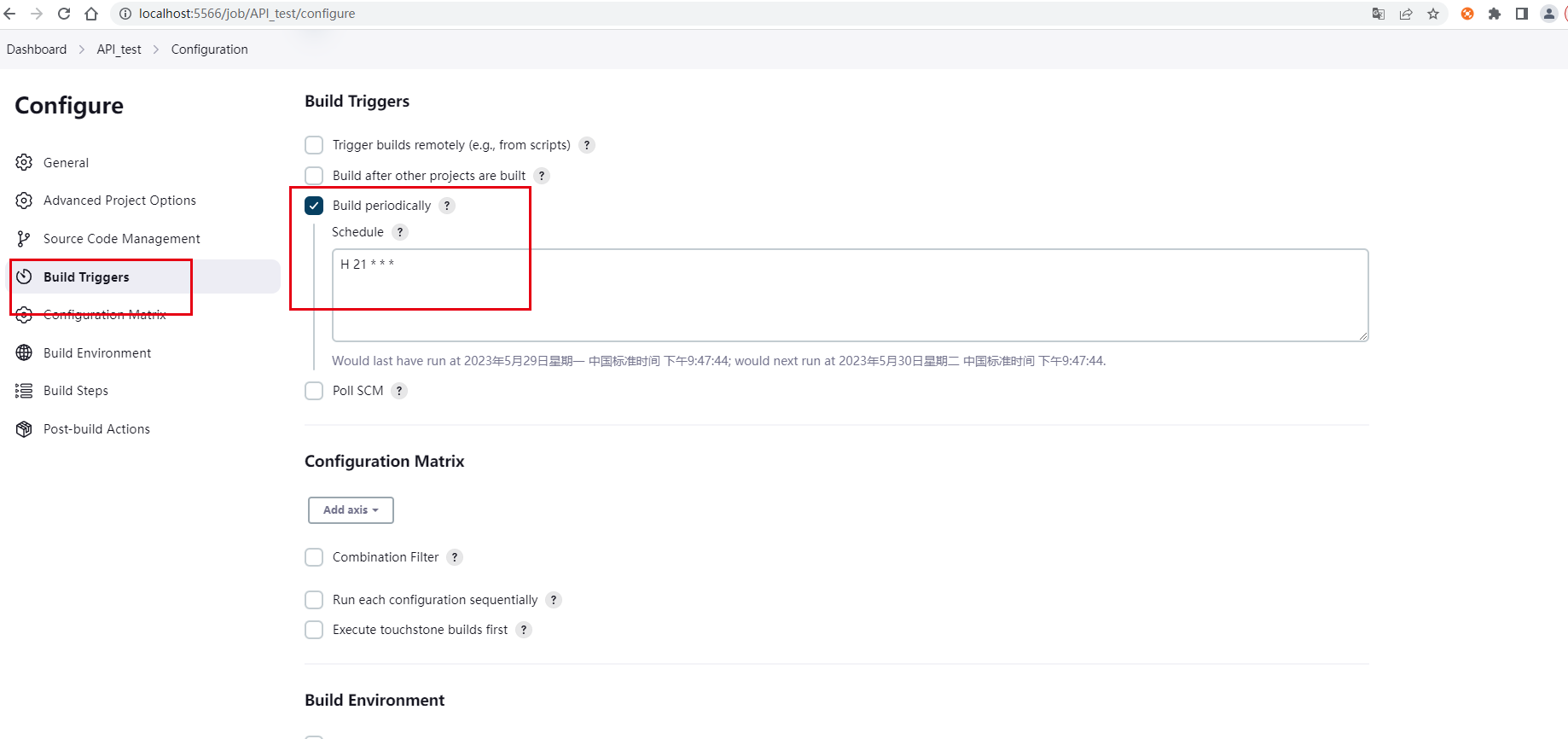Uncheck the Build periodically checkbox
Screen dimensions: 1568x739
tap(314, 206)
